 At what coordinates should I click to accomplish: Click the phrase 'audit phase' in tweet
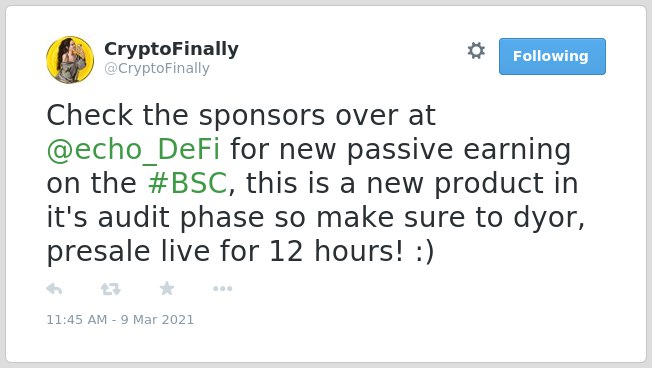click(181, 218)
